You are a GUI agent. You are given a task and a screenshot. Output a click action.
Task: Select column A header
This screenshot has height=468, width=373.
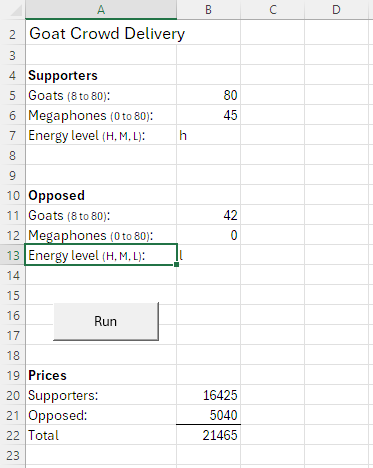coord(101,10)
